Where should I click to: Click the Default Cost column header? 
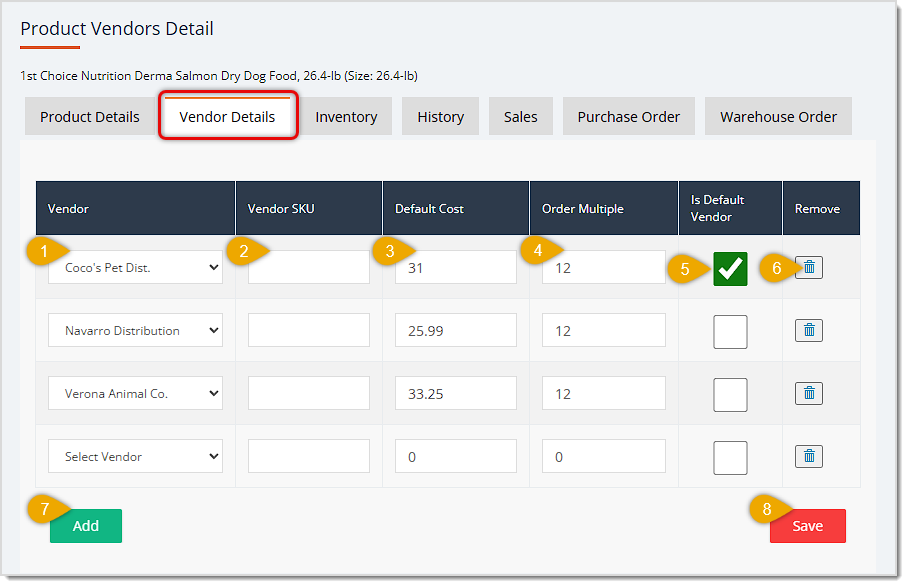tap(456, 208)
